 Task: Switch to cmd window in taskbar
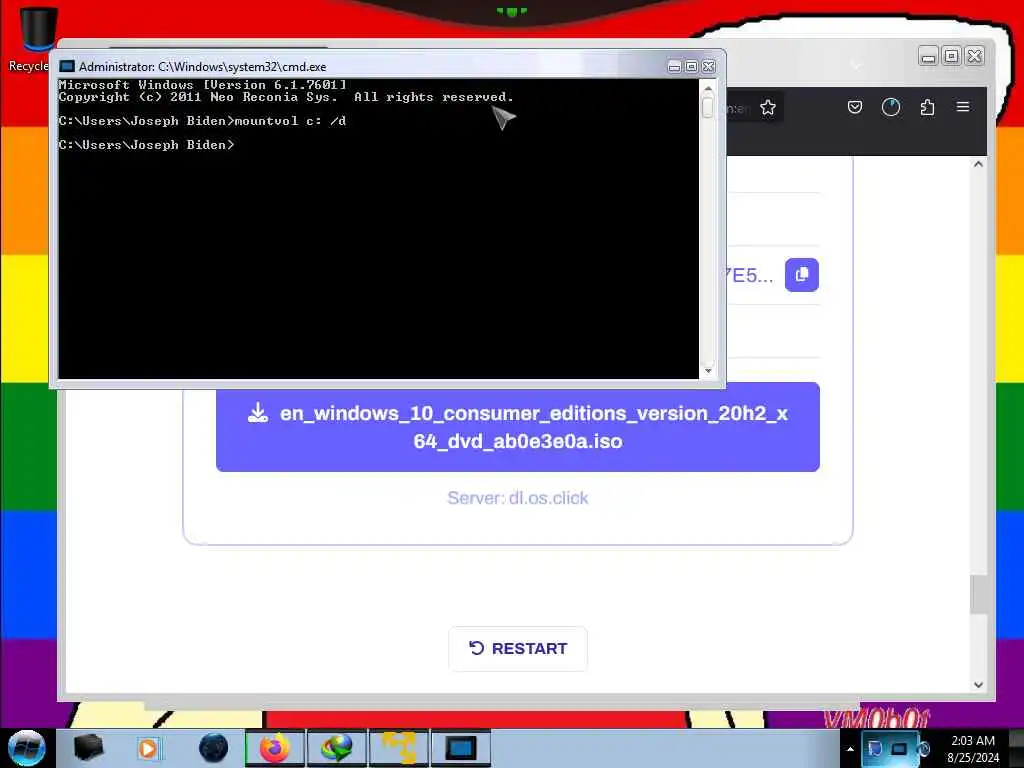tap(460, 748)
